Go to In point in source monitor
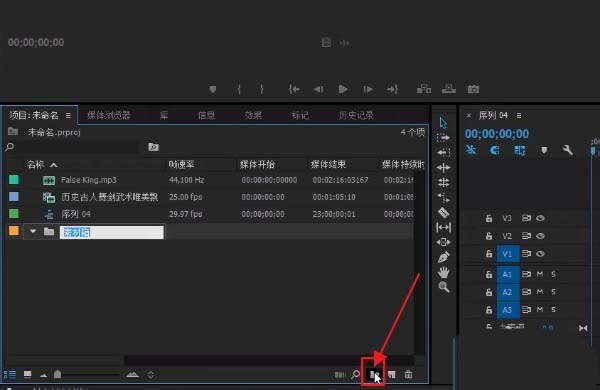This screenshot has height=390, width=600. 294,90
